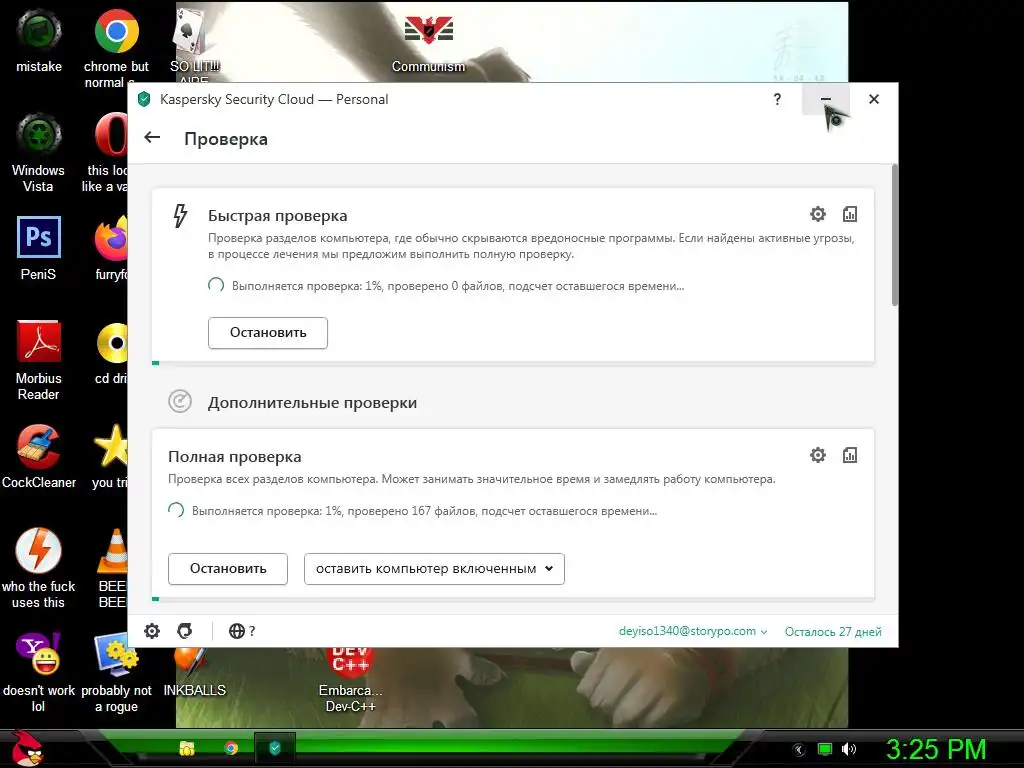Select the cd dri disc desktop icon

112,353
